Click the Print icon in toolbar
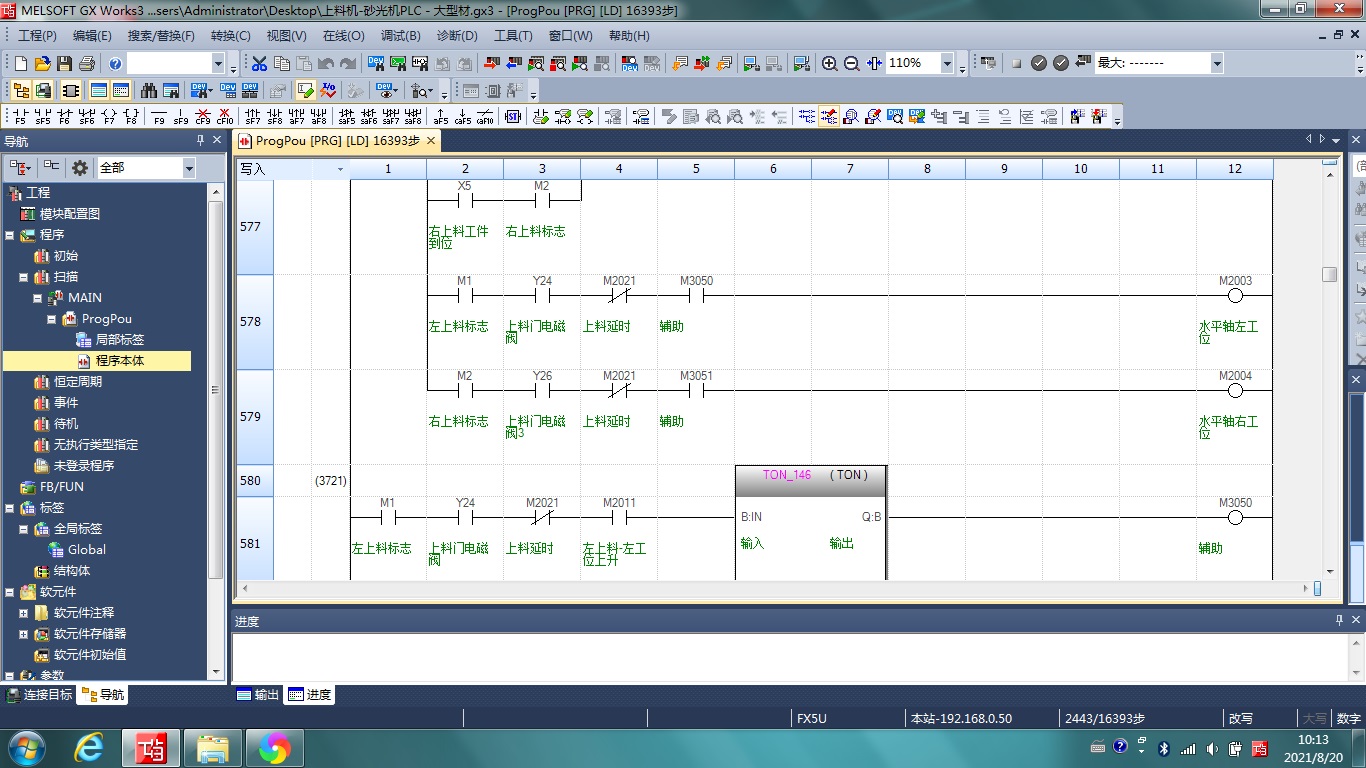This screenshot has width=1366, height=768. point(86,63)
